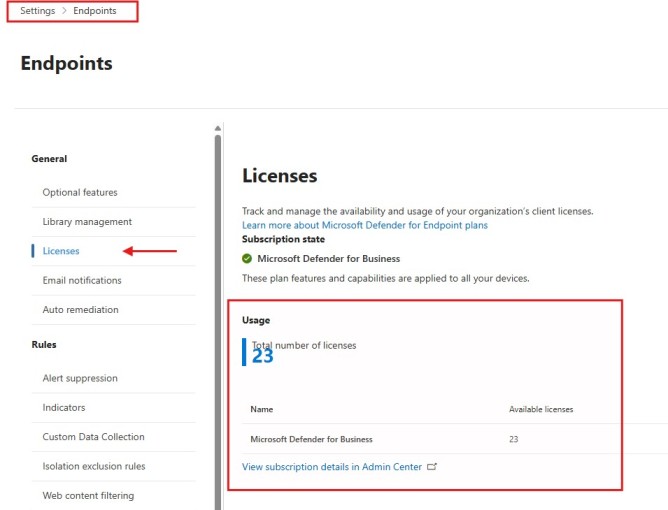This screenshot has height=510, width=668.
Task: Click the Name column header
Action: pos(262,409)
